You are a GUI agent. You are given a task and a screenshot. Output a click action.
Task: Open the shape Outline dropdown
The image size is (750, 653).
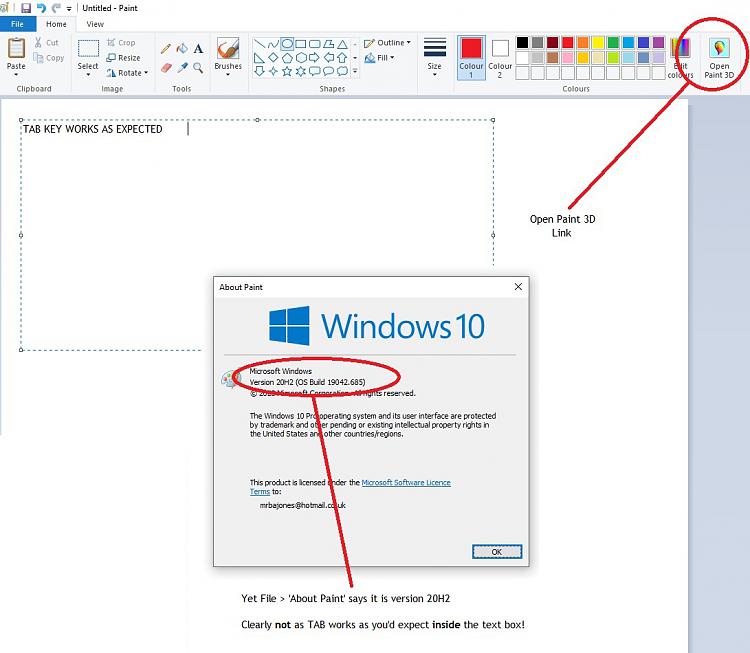pyautogui.click(x=387, y=43)
